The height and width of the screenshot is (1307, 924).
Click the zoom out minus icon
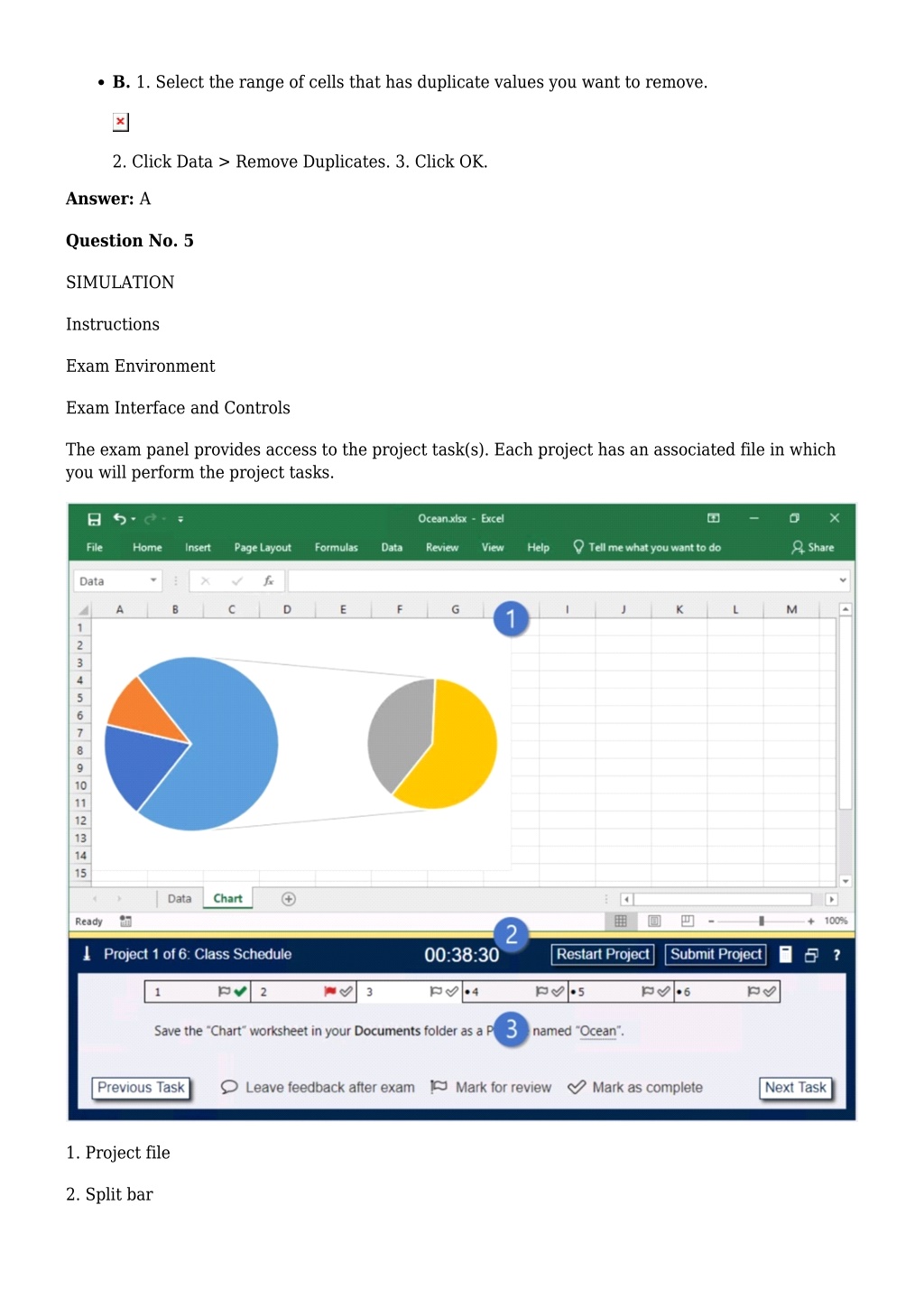pos(711,922)
